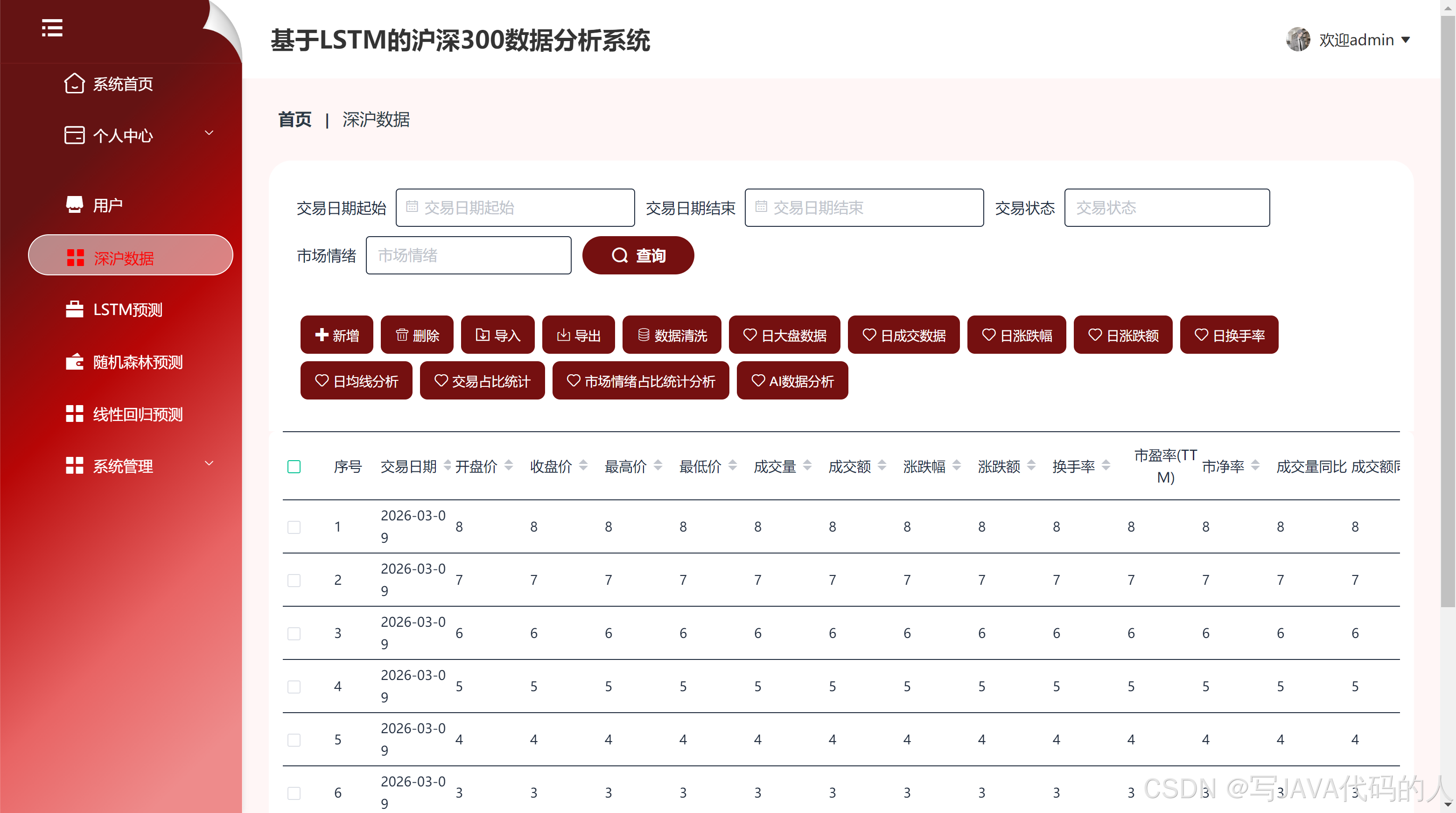Click the database icon on 数据清洗

[x=644, y=335]
